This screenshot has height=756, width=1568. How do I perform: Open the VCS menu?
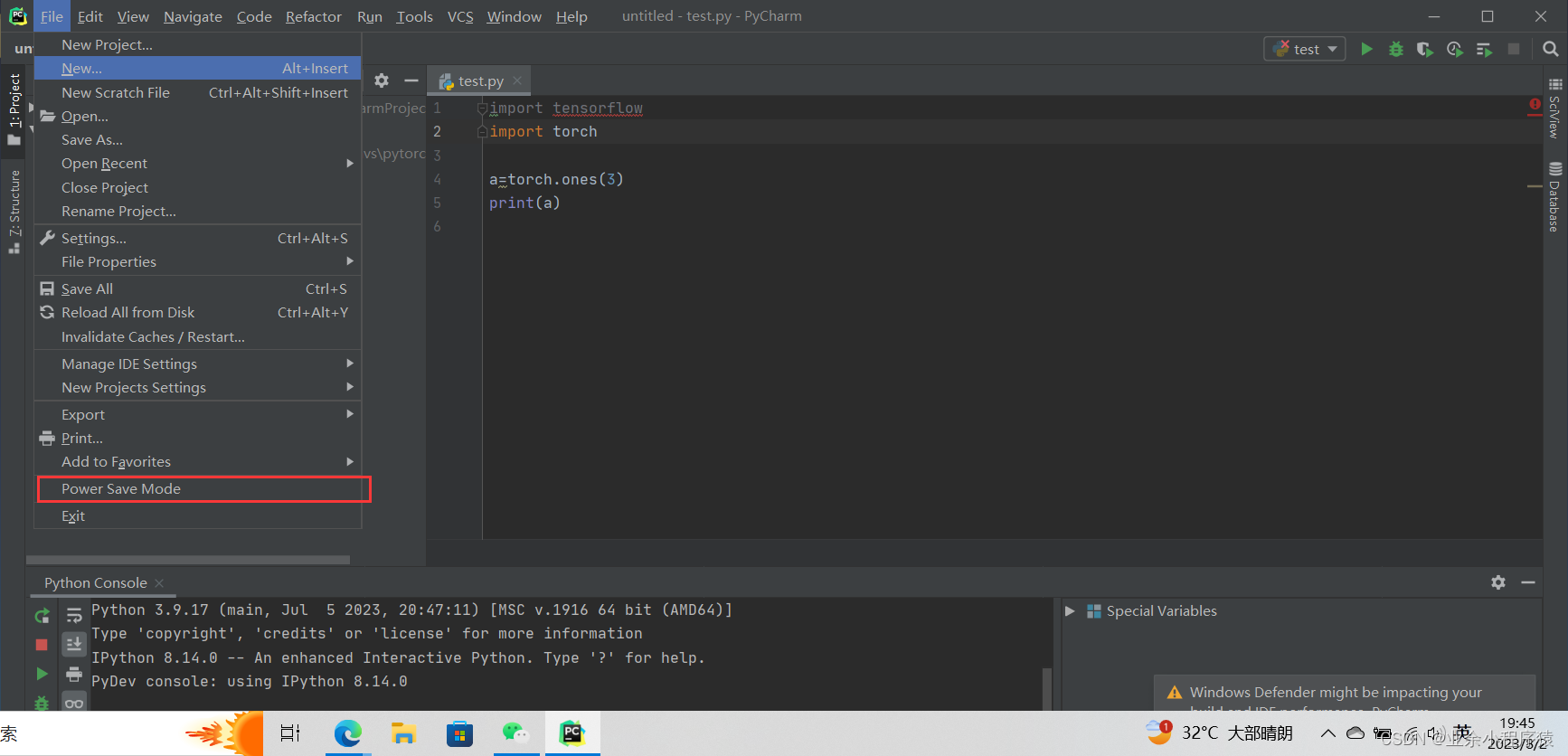(460, 16)
